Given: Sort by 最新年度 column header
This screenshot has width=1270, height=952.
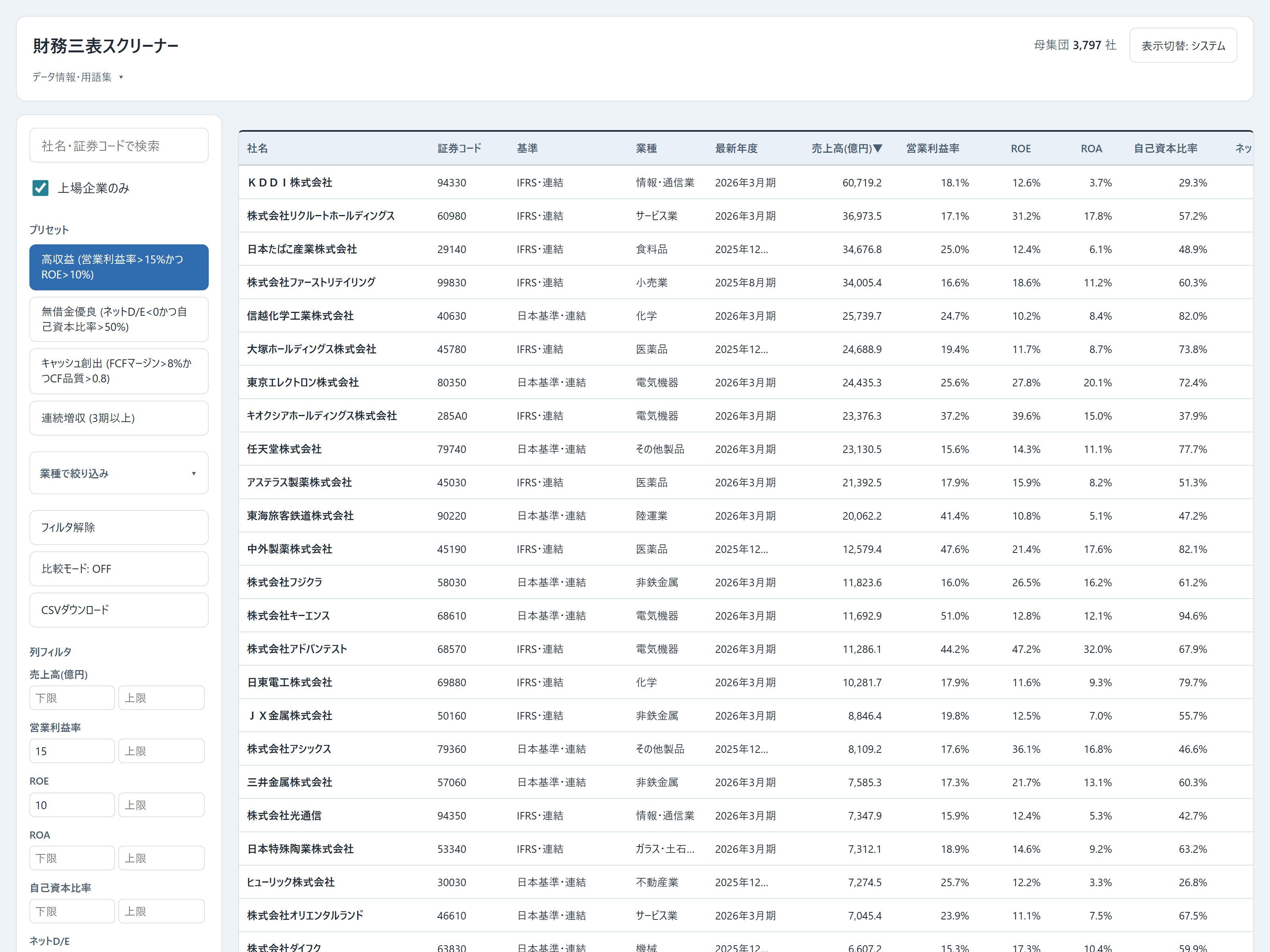Looking at the screenshot, I should 737,149.
